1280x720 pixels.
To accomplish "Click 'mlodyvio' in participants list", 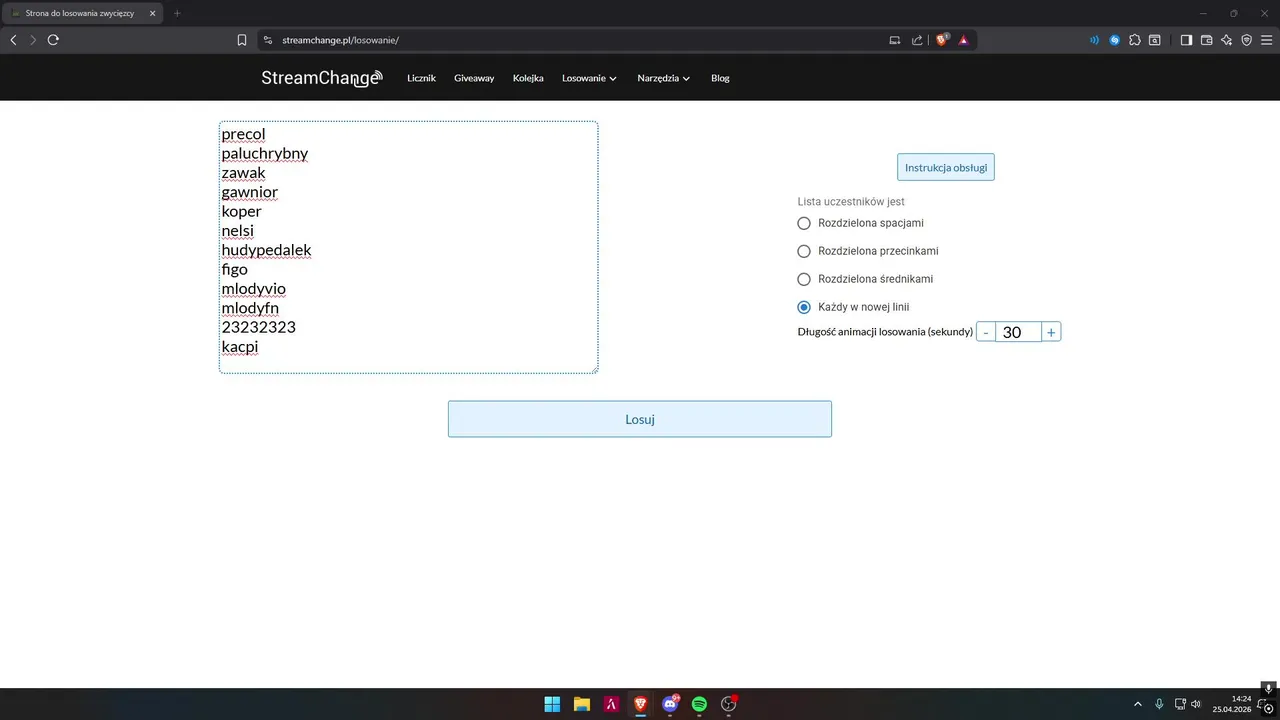I will click(254, 289).
